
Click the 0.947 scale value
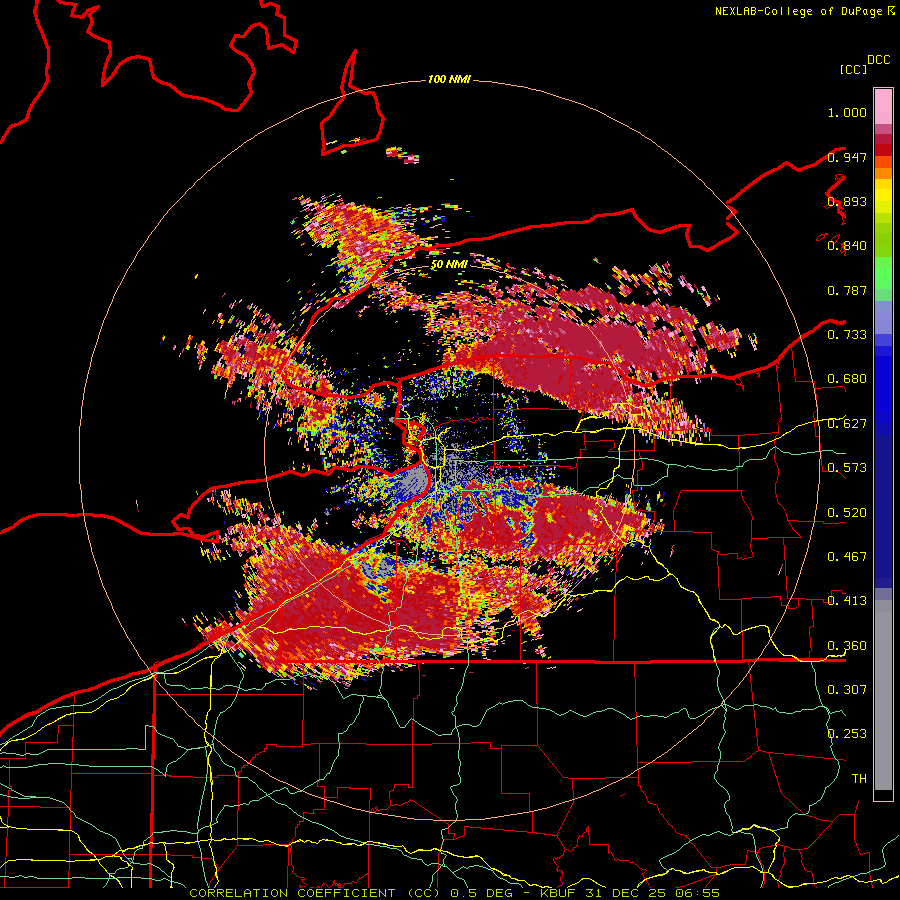coord(847,157)
